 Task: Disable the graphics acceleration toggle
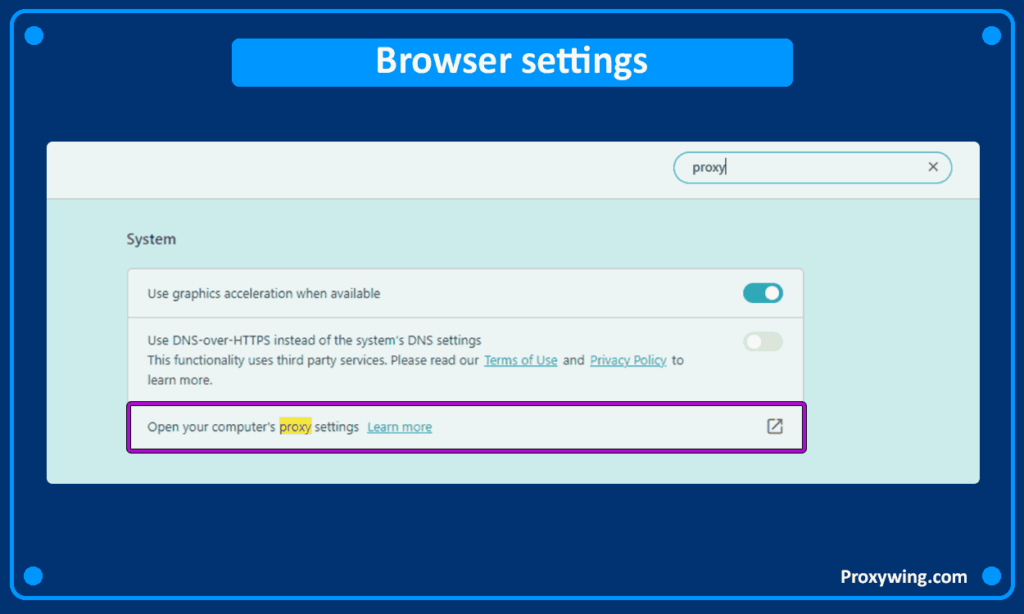pyautogui.click(x=762, y=293)
